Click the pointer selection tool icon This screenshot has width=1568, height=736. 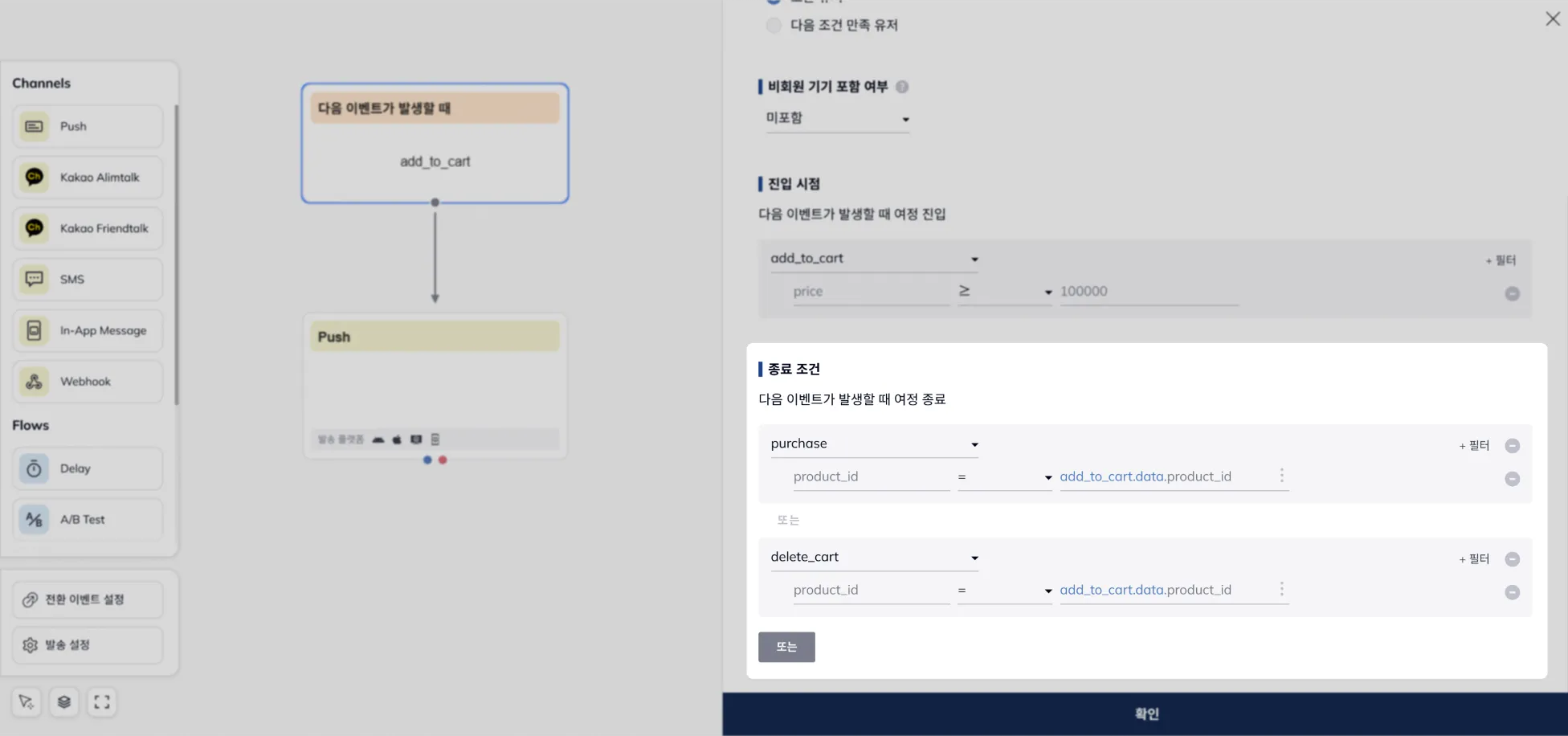26,701
